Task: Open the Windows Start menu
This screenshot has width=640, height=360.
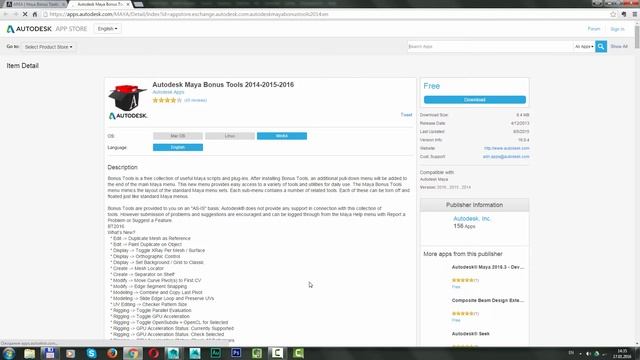Action: (x=9, y=353)
